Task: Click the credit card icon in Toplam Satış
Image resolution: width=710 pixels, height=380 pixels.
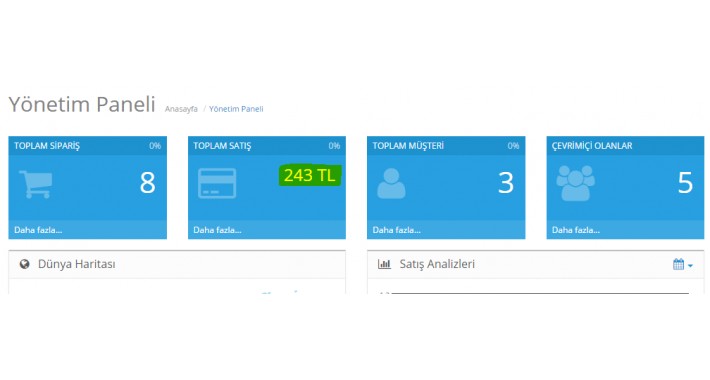Action: pos(217,183)
